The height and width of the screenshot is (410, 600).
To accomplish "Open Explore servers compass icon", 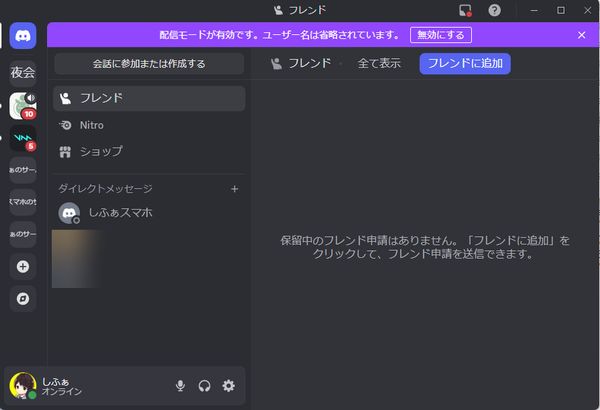I will [23, 299].
